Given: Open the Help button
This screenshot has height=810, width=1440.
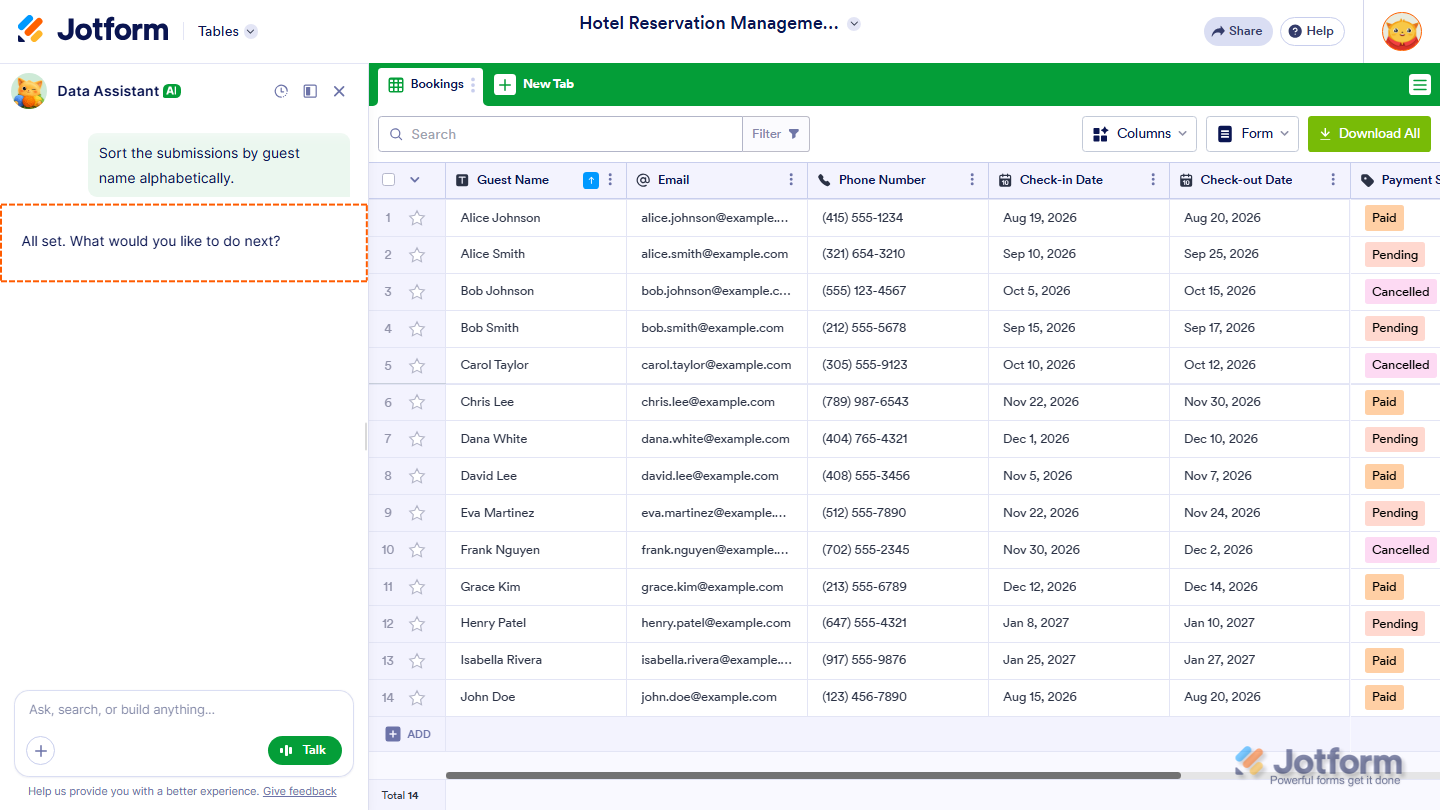Looking at the screenshot, I should 1312,31.
